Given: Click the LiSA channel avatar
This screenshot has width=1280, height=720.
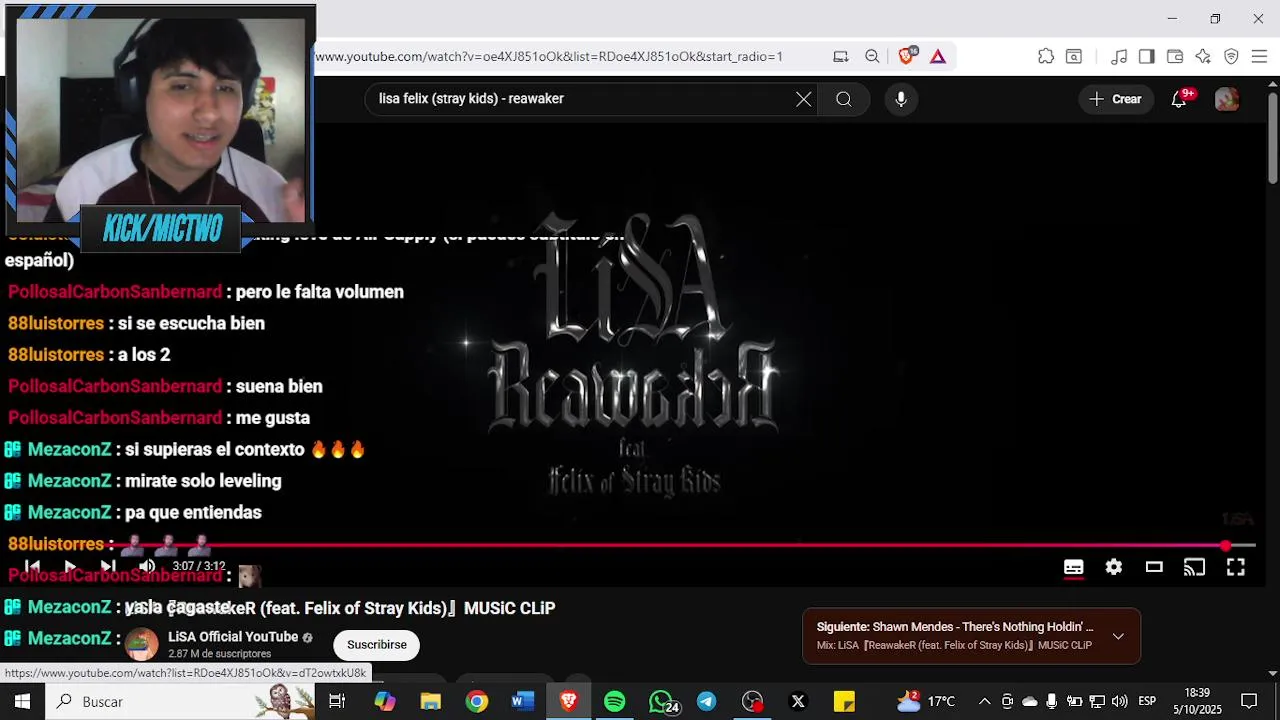Looking at the screenshot, I should (141, 645).
